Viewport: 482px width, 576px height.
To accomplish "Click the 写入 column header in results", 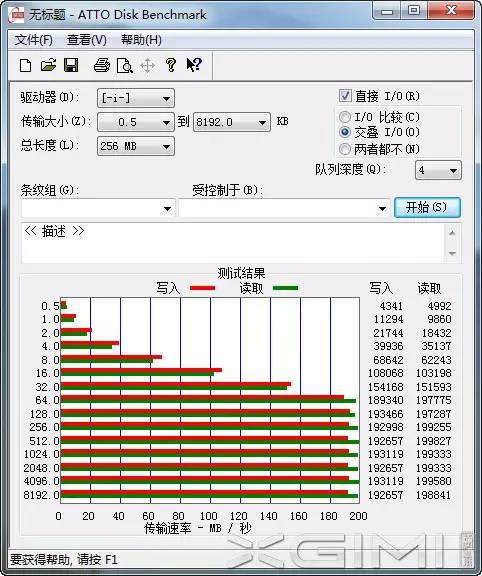I will tap(381, 288).
